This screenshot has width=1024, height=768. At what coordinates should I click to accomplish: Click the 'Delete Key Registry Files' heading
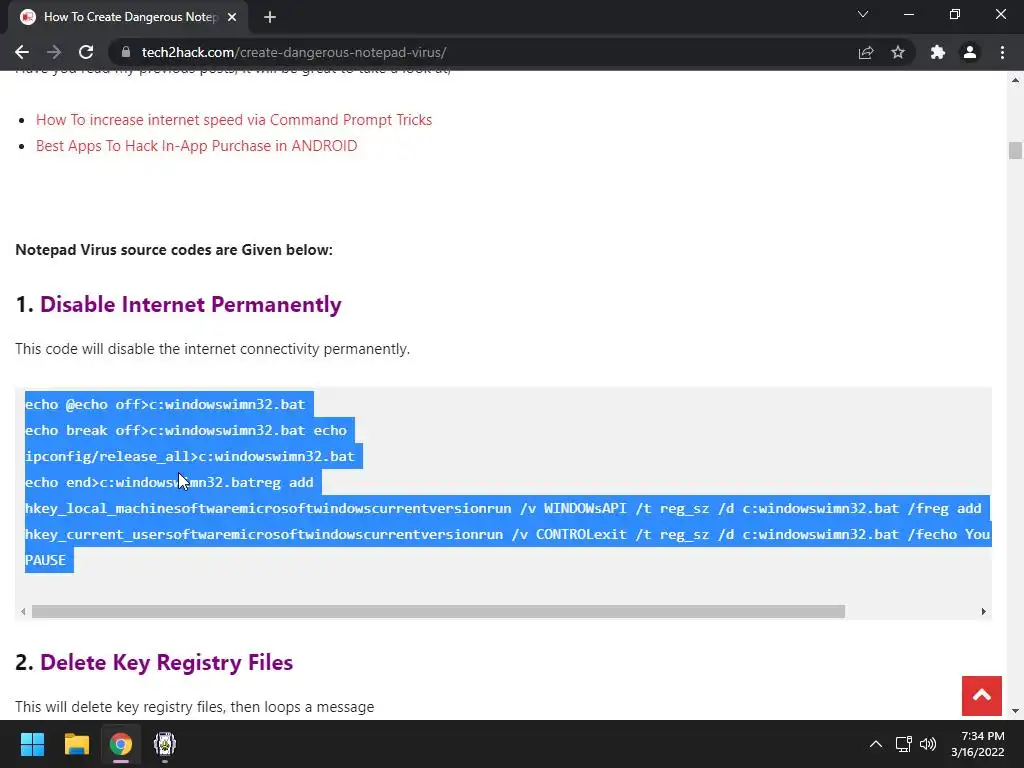(167, 662)
